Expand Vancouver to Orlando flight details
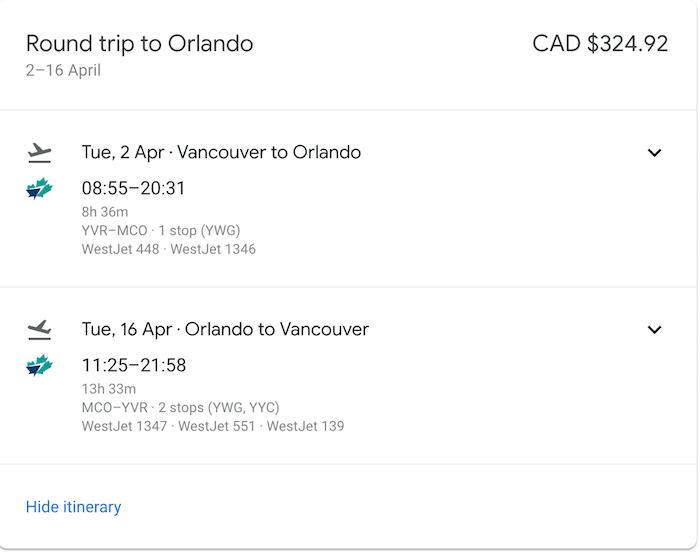 [654, 153]
